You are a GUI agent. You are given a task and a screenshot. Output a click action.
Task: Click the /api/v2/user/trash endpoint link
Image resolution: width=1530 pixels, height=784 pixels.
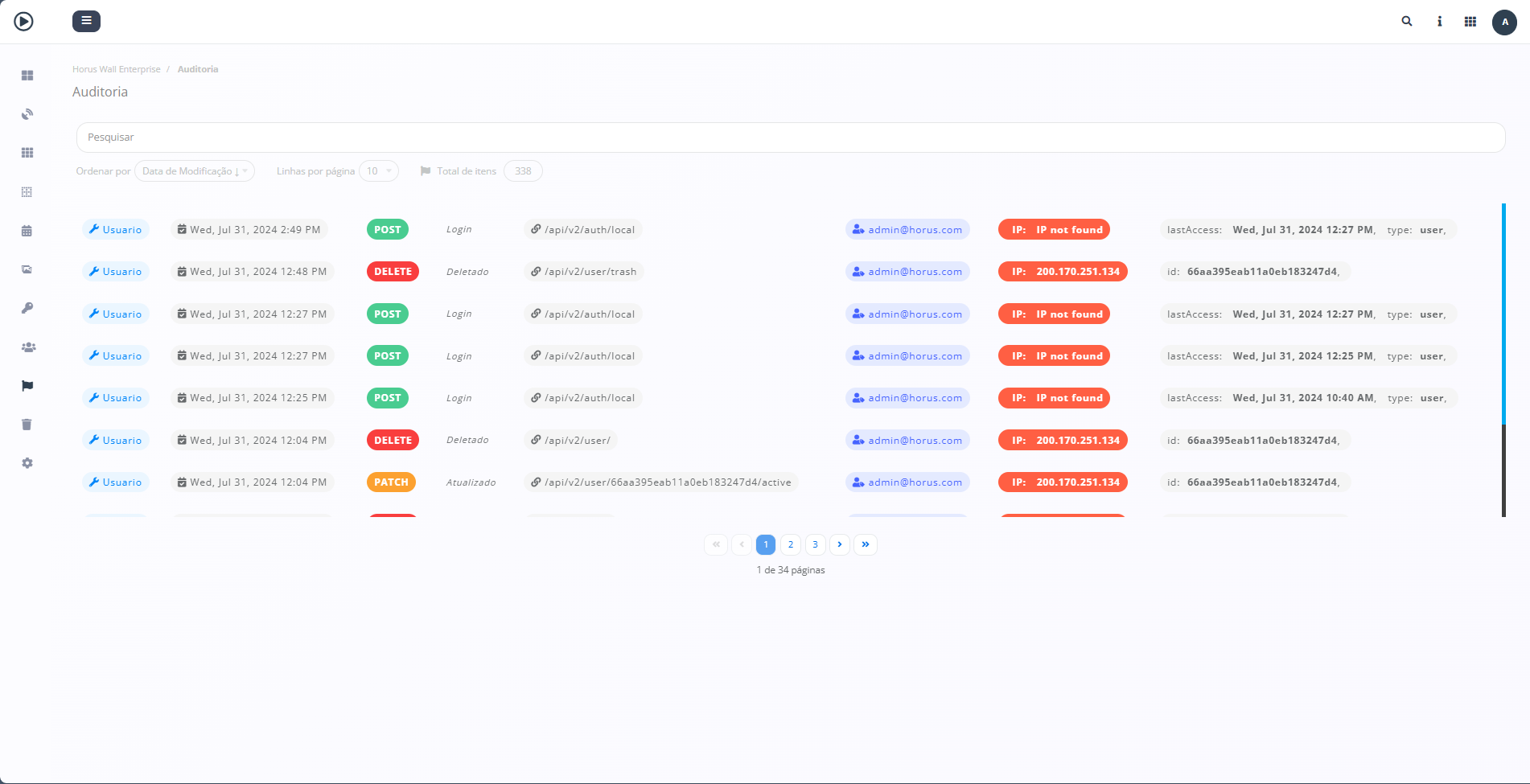(590, 272)
